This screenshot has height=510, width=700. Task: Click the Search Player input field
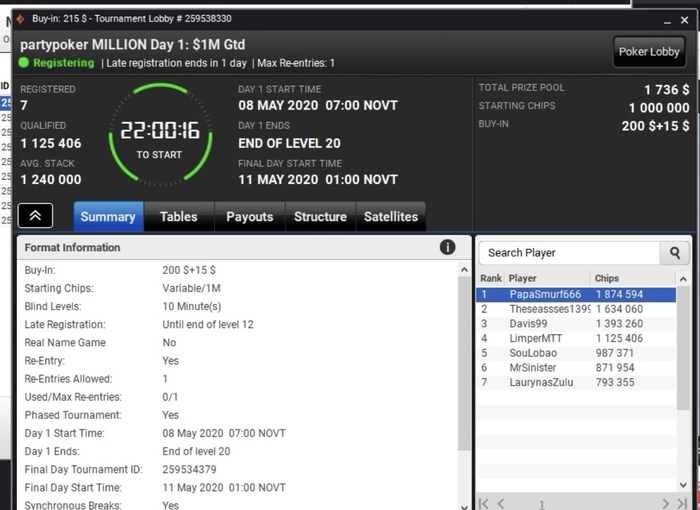point(570,253)
